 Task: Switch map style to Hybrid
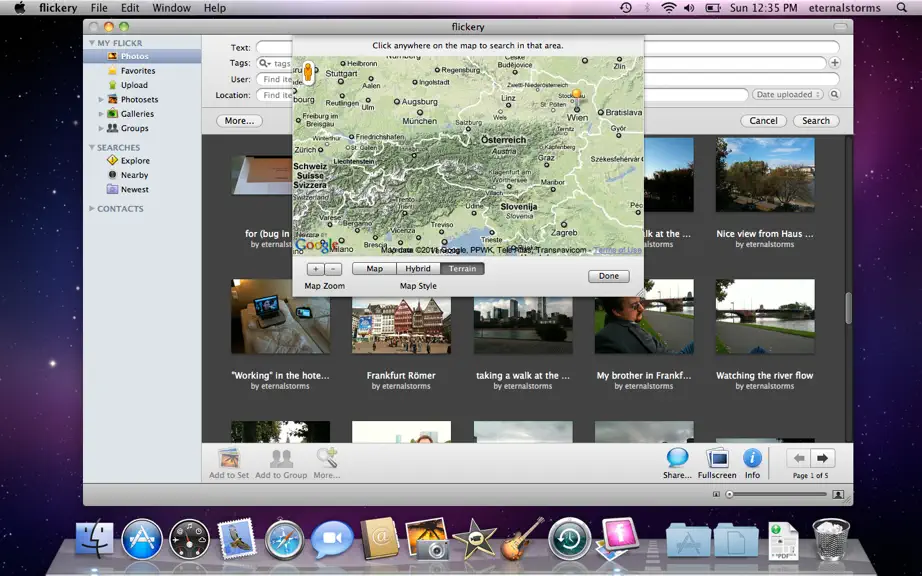point(418,269)
